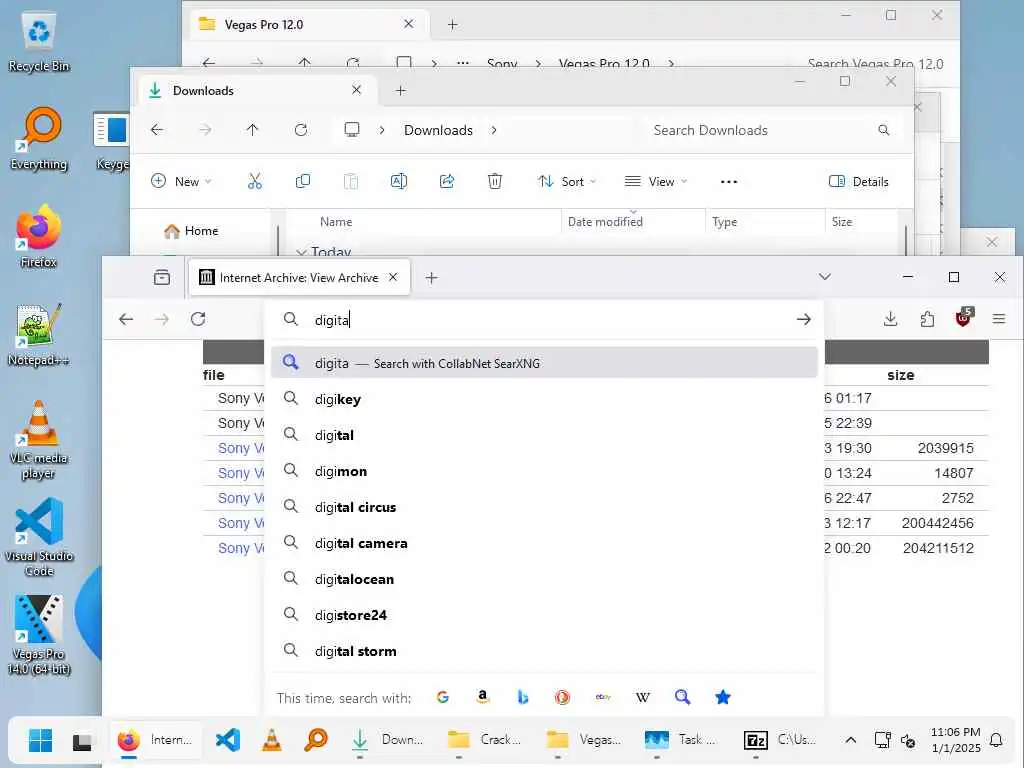Image resolution: width=1024 pixels, height=768 pixels.
Task: Choose the digimon suggestion
Action: tap(544, 471)
